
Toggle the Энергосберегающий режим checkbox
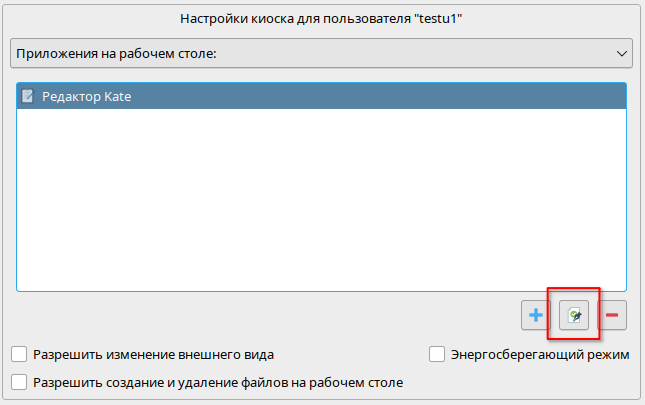click(436, 354)
